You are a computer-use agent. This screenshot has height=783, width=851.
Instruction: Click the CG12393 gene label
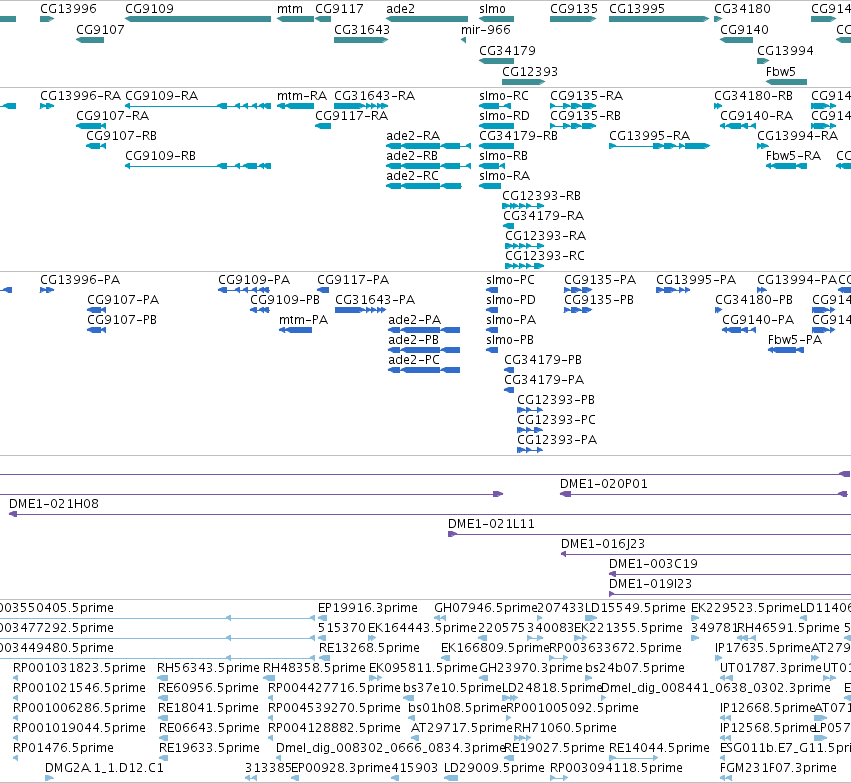tap(530, 72)
